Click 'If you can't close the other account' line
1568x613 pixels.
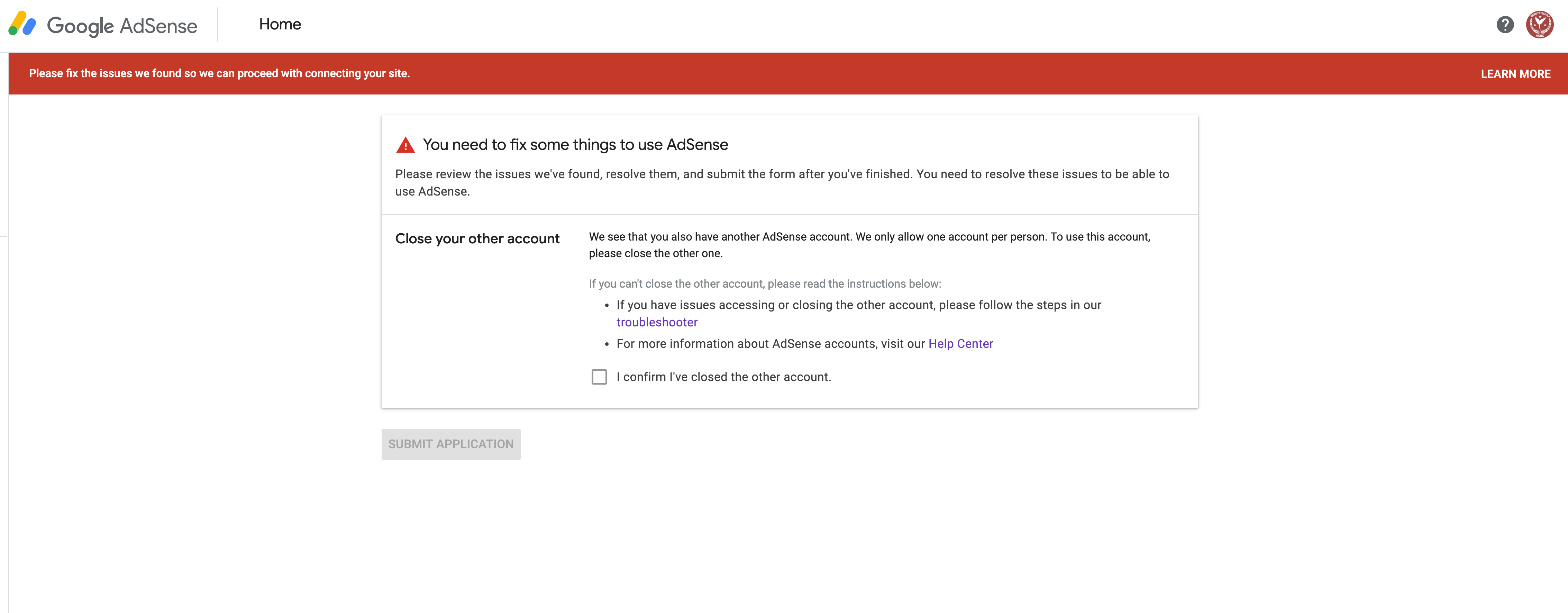pos(765,284)
